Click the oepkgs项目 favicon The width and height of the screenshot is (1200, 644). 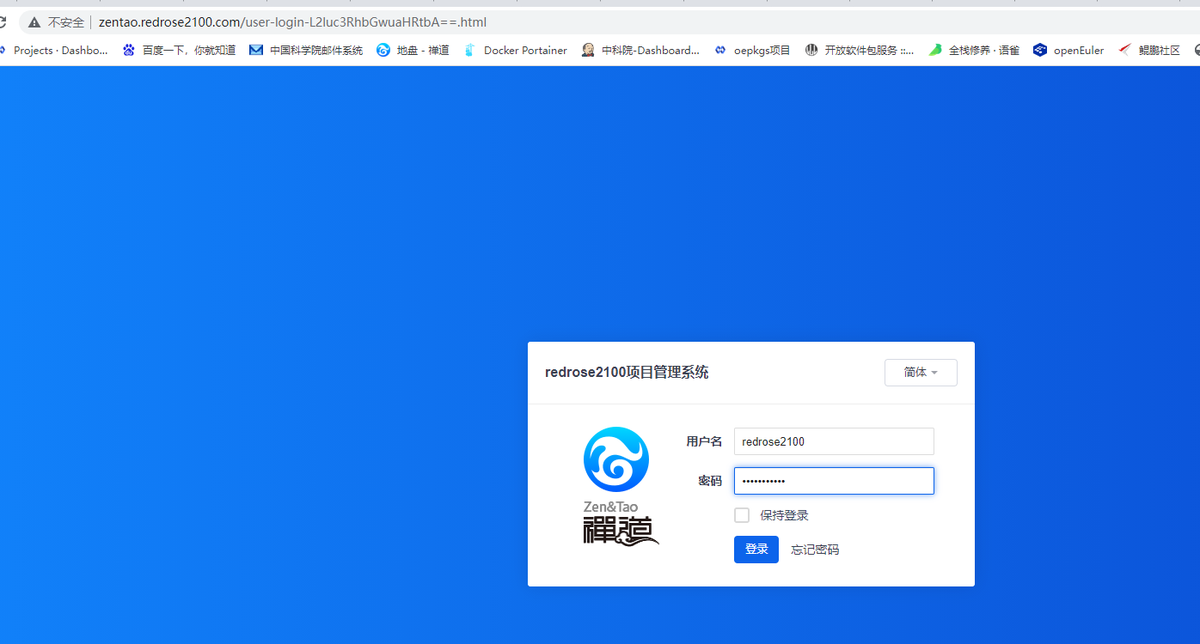(720, 50)
